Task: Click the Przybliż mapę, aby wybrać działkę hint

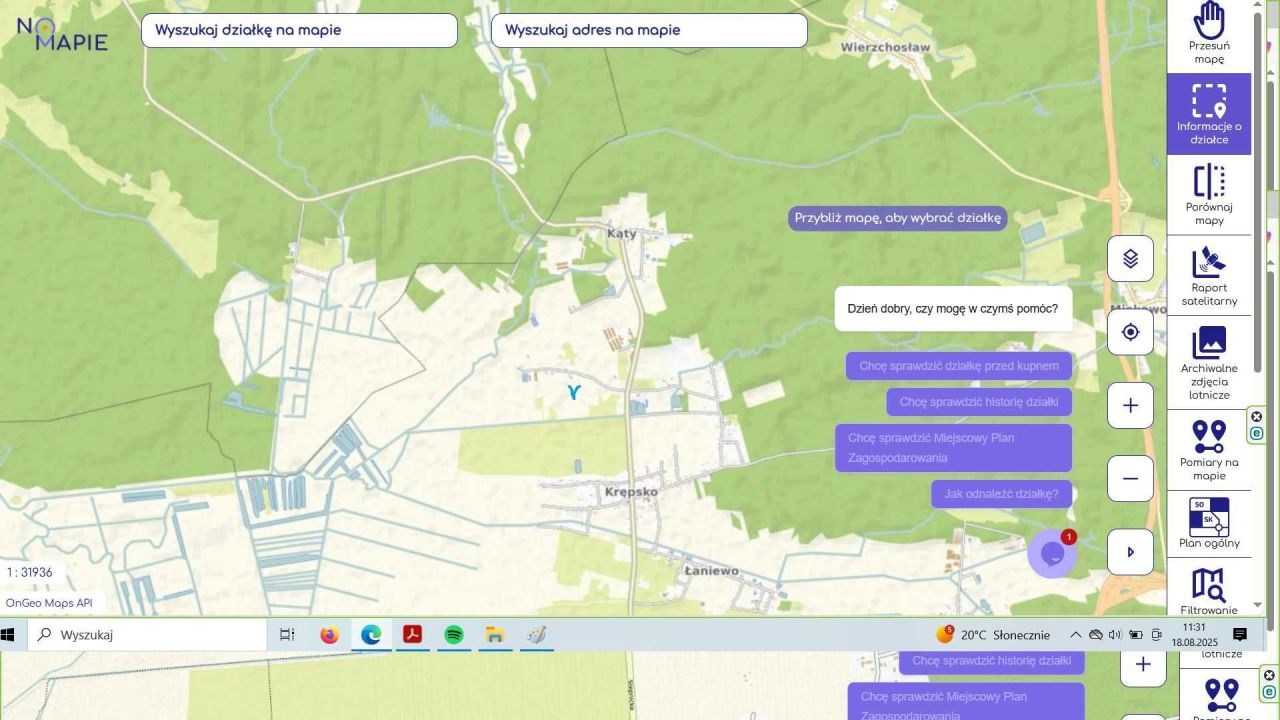Action: (x=898, y=218)
